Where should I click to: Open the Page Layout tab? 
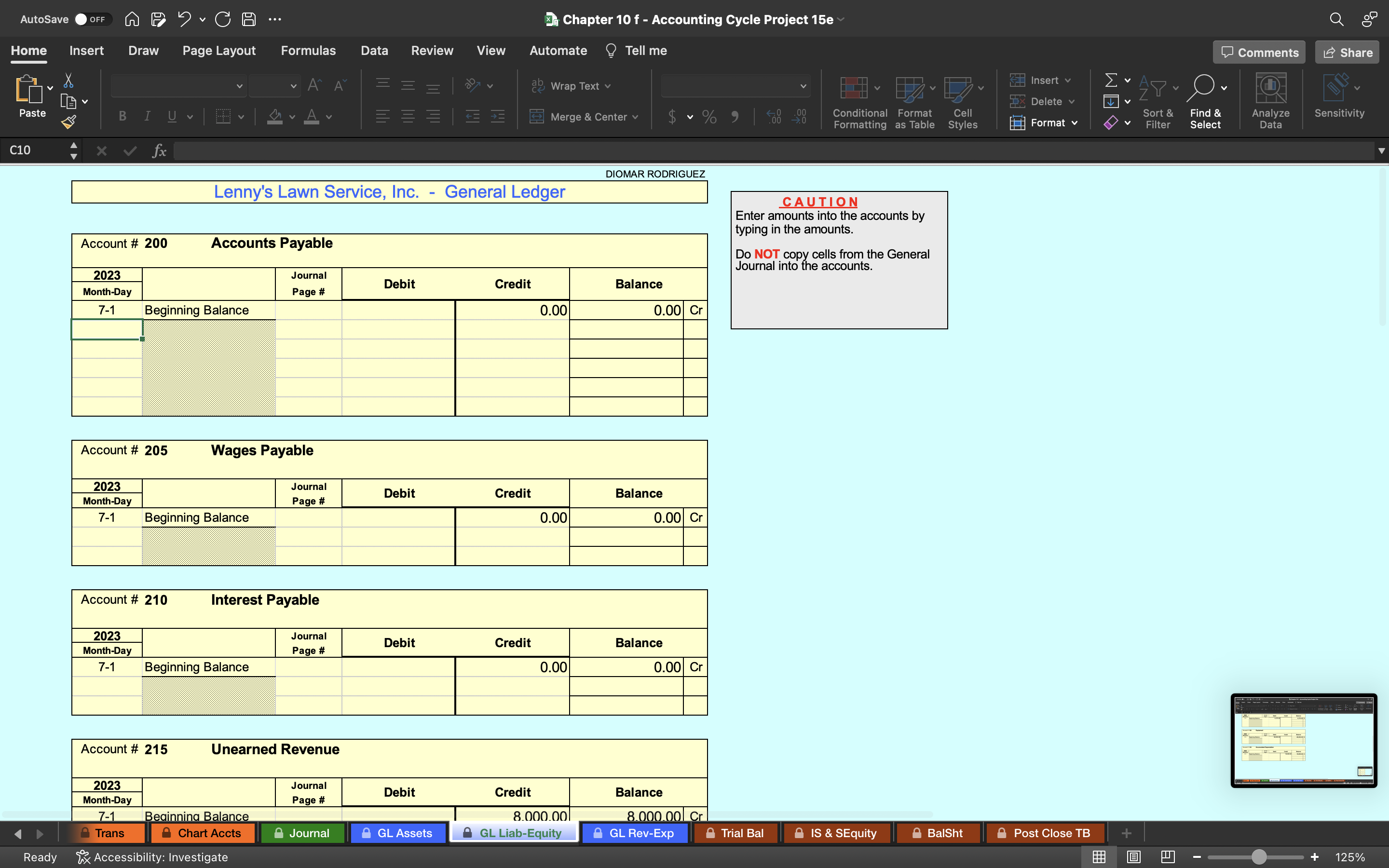click(219, 51)
